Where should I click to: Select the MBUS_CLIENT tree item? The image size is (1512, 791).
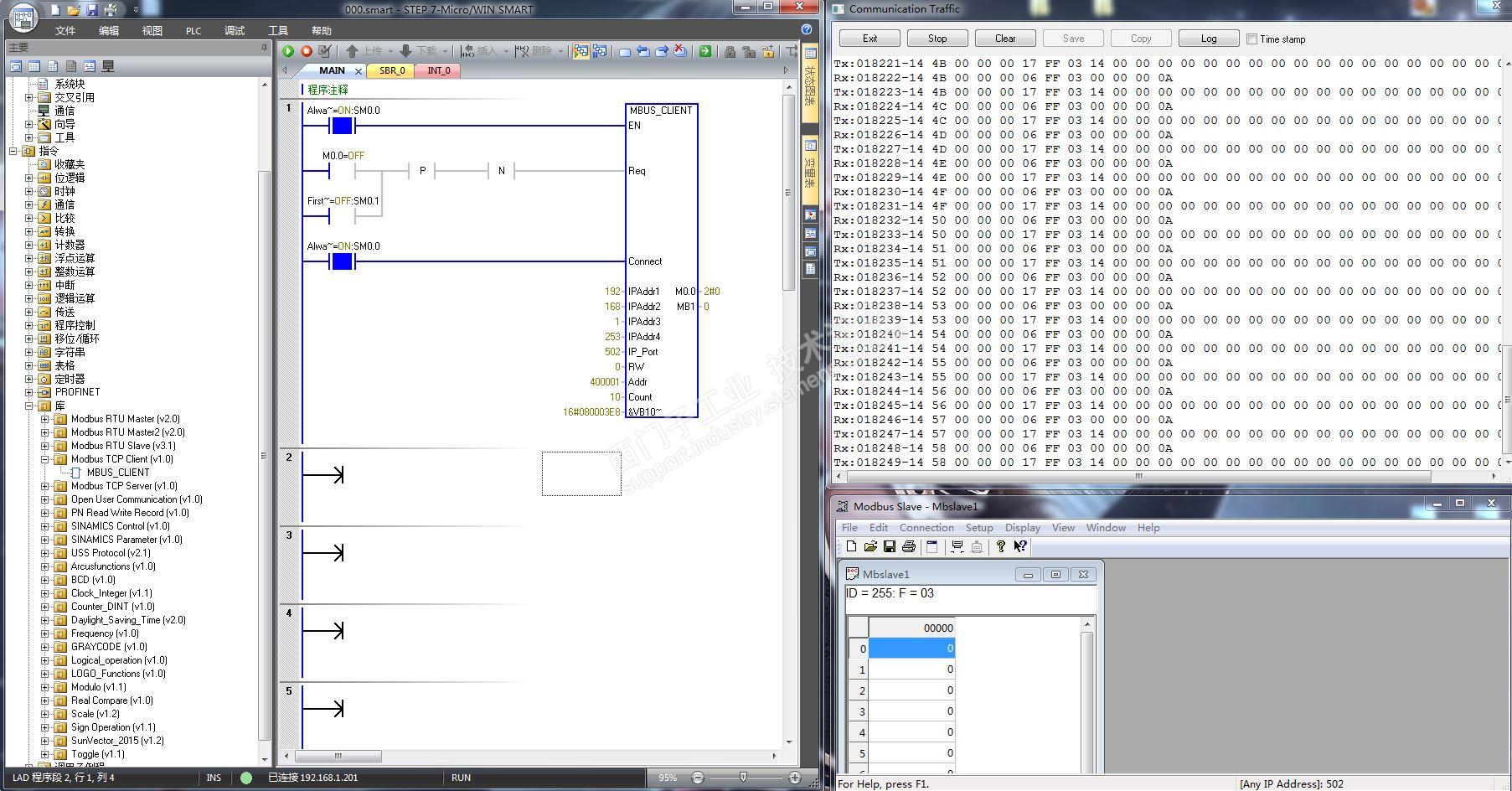click(x=118, y=473)
